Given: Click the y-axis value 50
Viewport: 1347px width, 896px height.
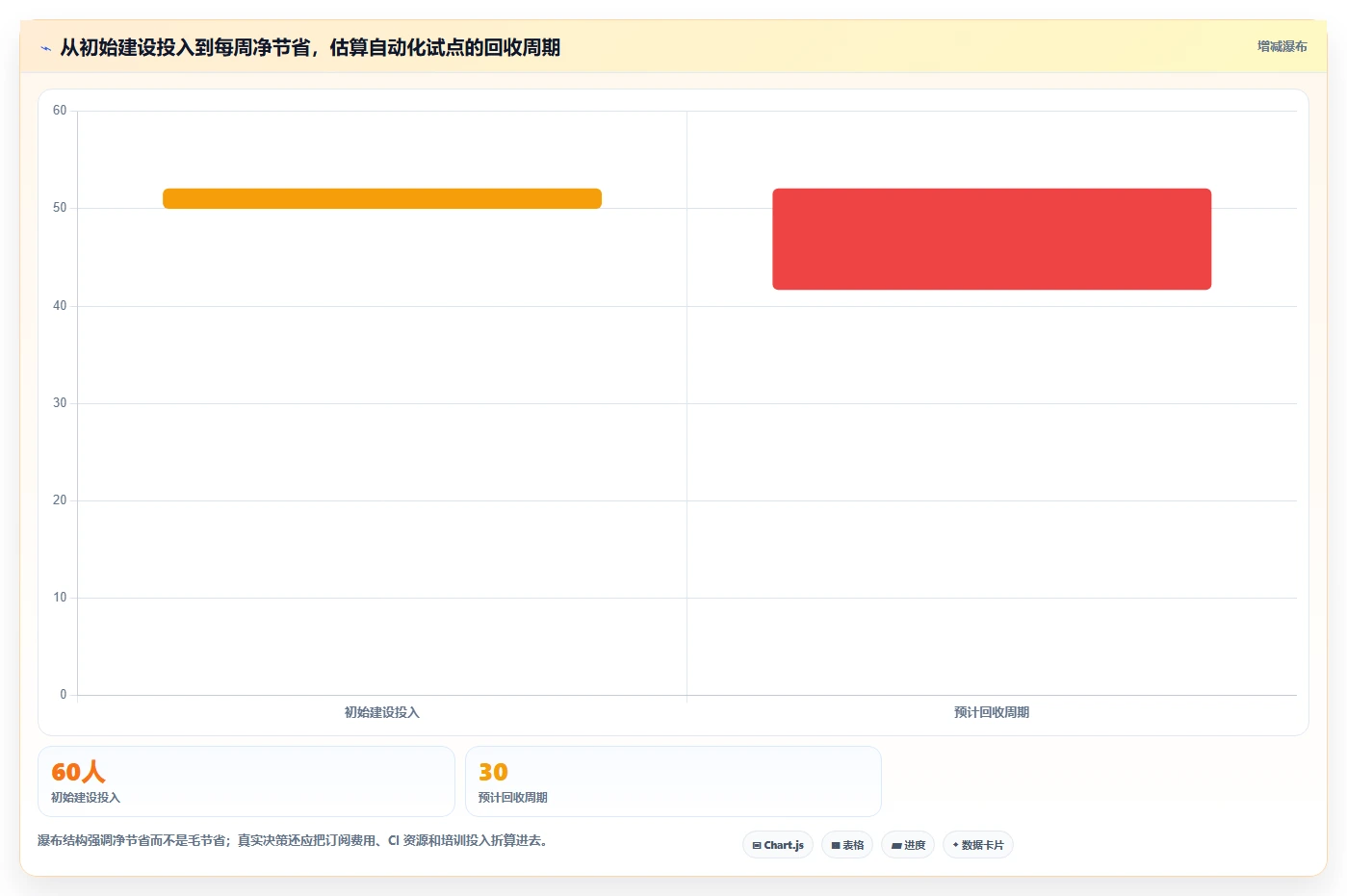Looking at the screenshot, I should (60, 208).
